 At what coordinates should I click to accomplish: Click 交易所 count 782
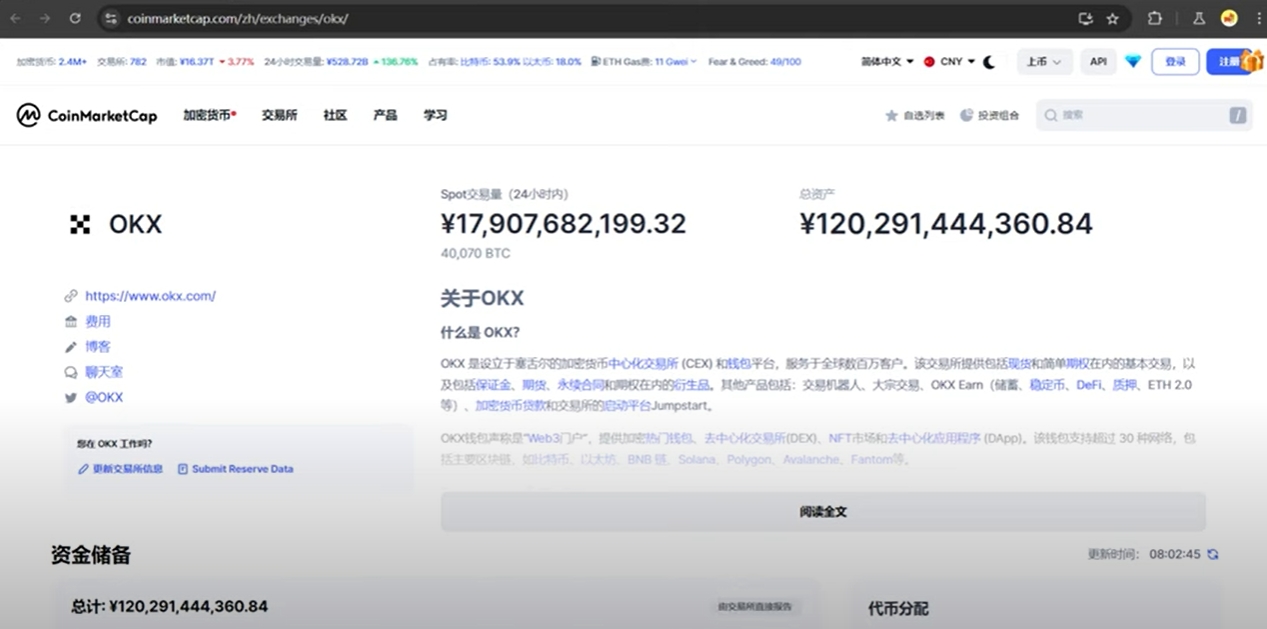click(138, 62)
